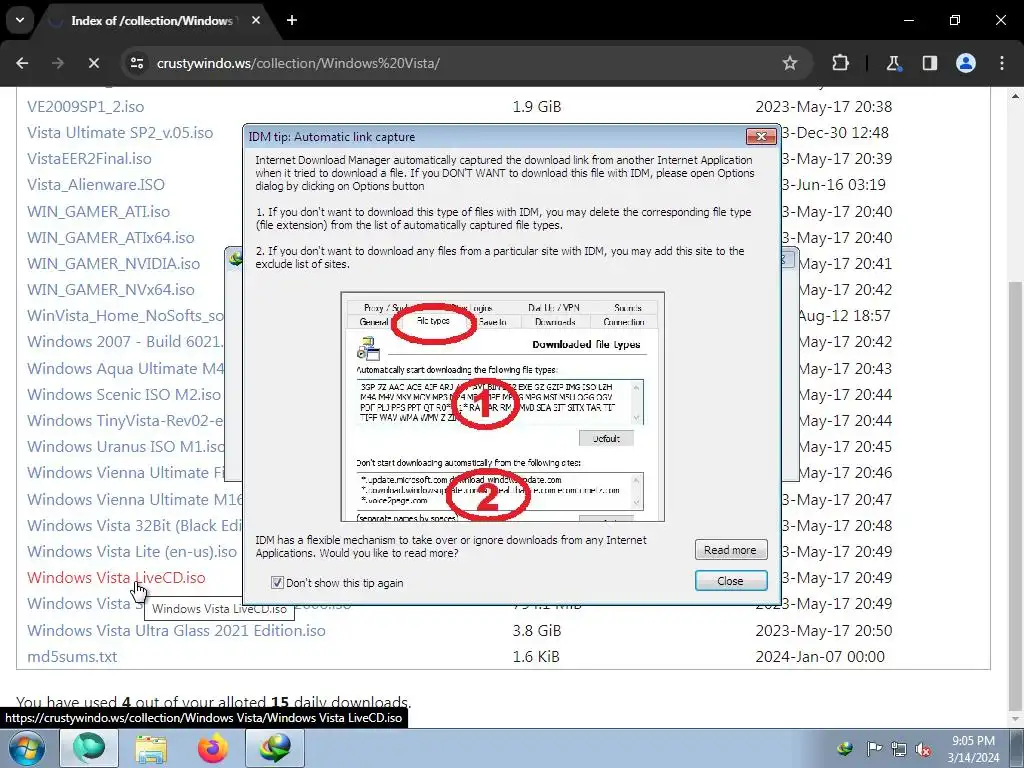1024x768 pixels.
Task: Bookmark this page with the star icon
Action: point(790,63)
